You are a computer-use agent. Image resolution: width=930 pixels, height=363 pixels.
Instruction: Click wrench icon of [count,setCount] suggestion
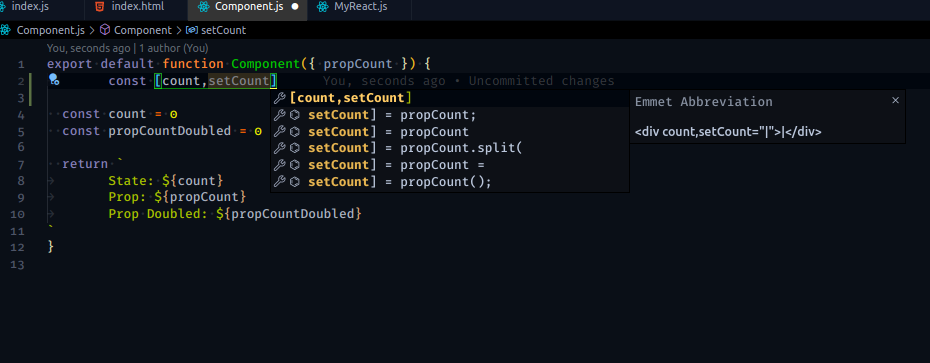click(280, 98)
